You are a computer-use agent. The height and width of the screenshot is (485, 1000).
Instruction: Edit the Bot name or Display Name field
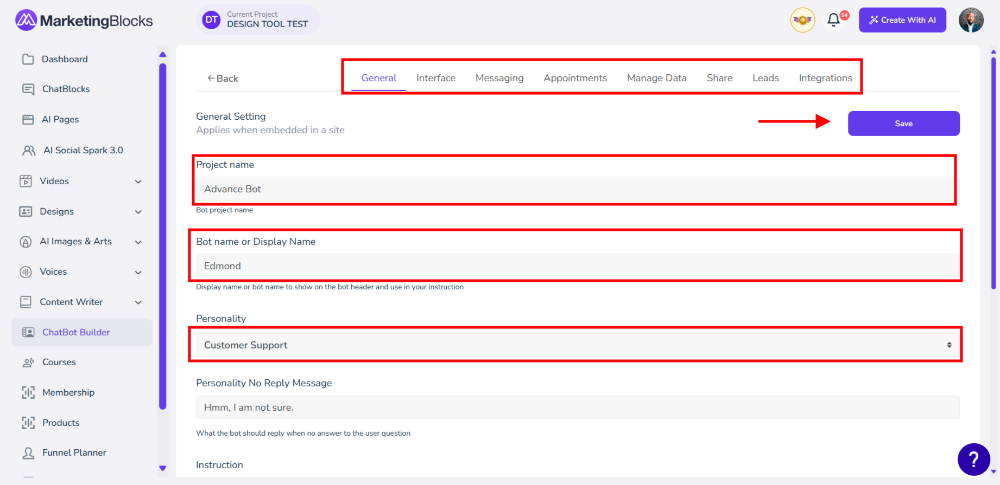(577, 265)
